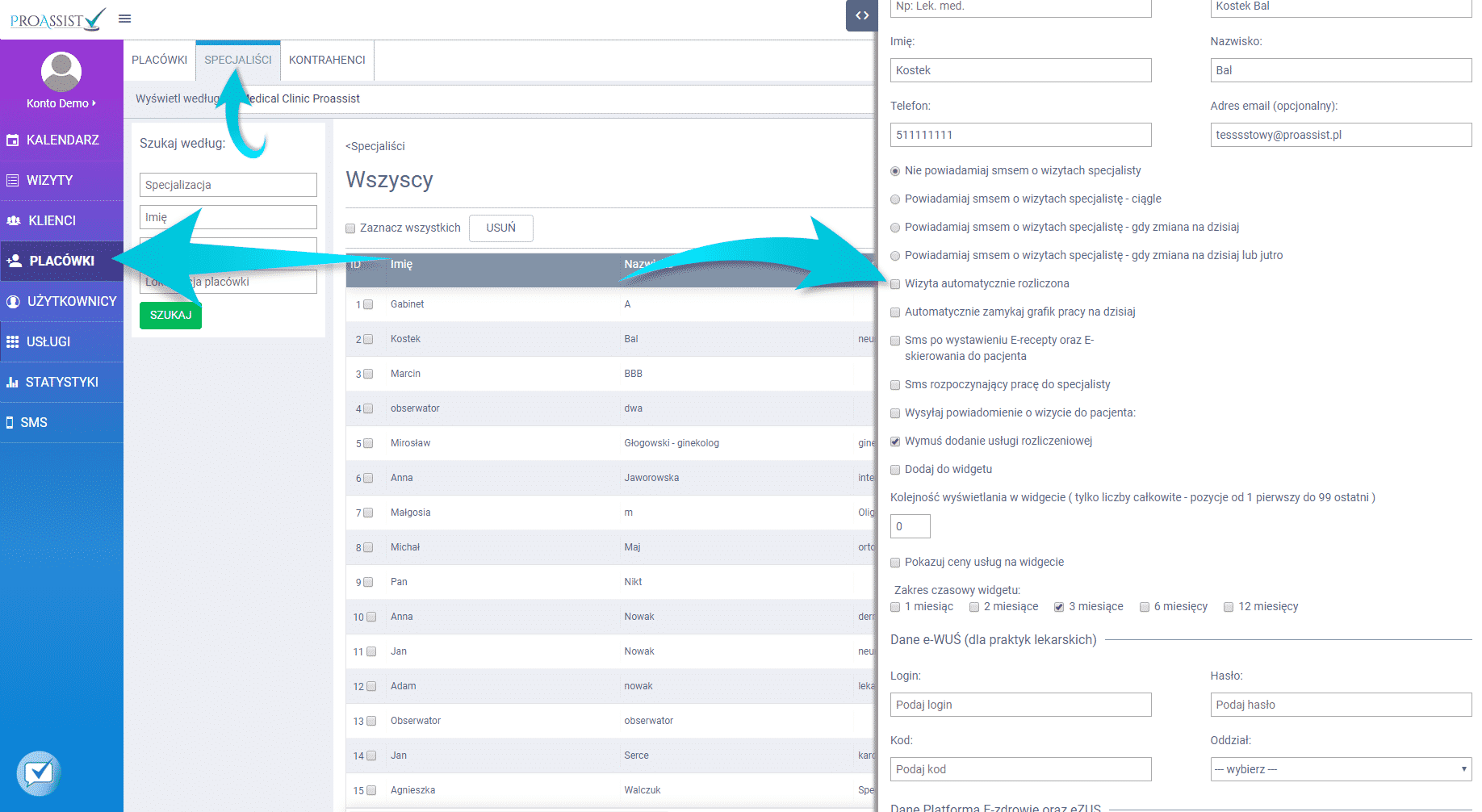Open SMS from the sidebar
This screenshot has height=812, width=1482.
point(61,422)
